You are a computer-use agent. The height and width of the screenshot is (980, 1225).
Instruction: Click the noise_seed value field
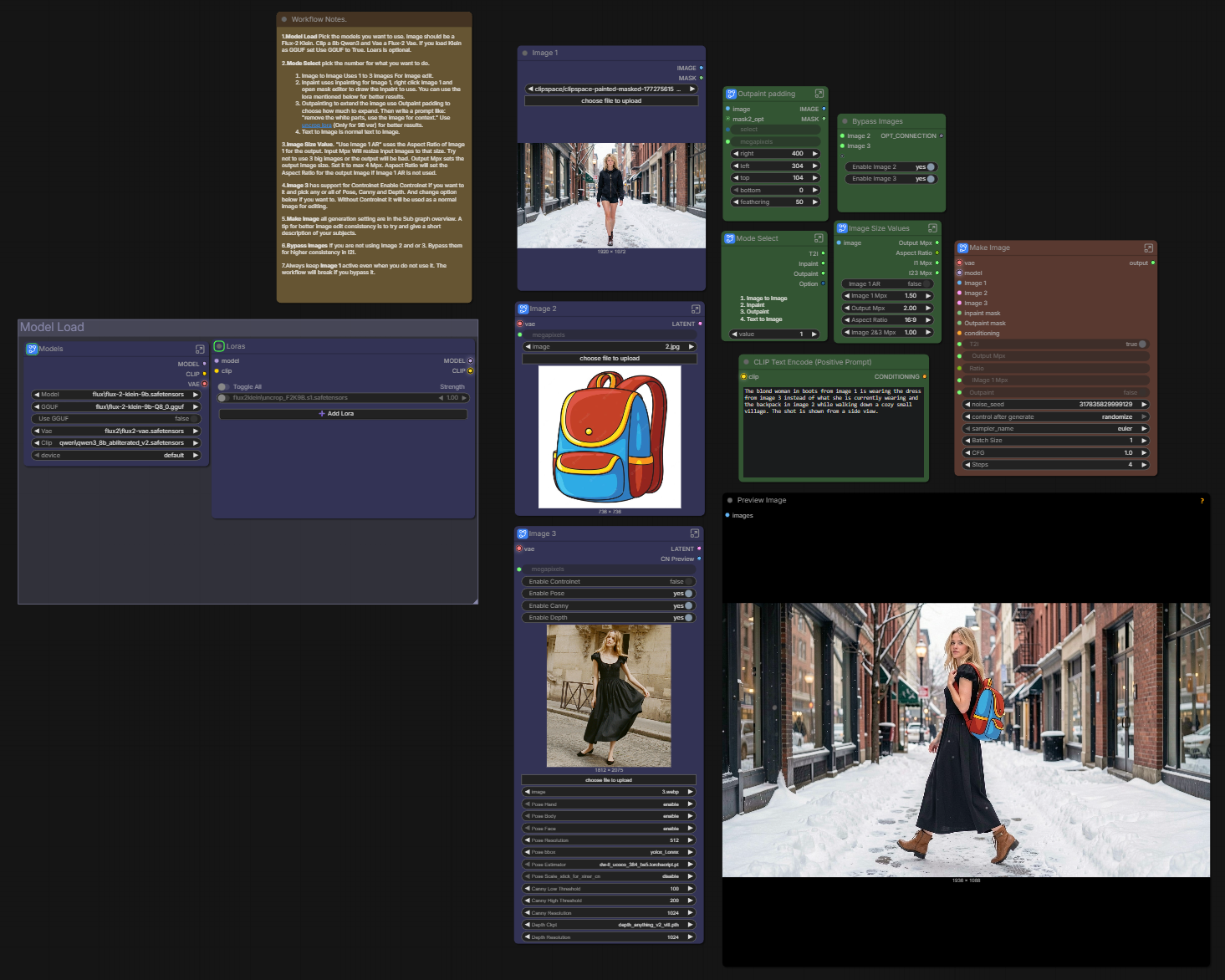tap(1056, 405)
